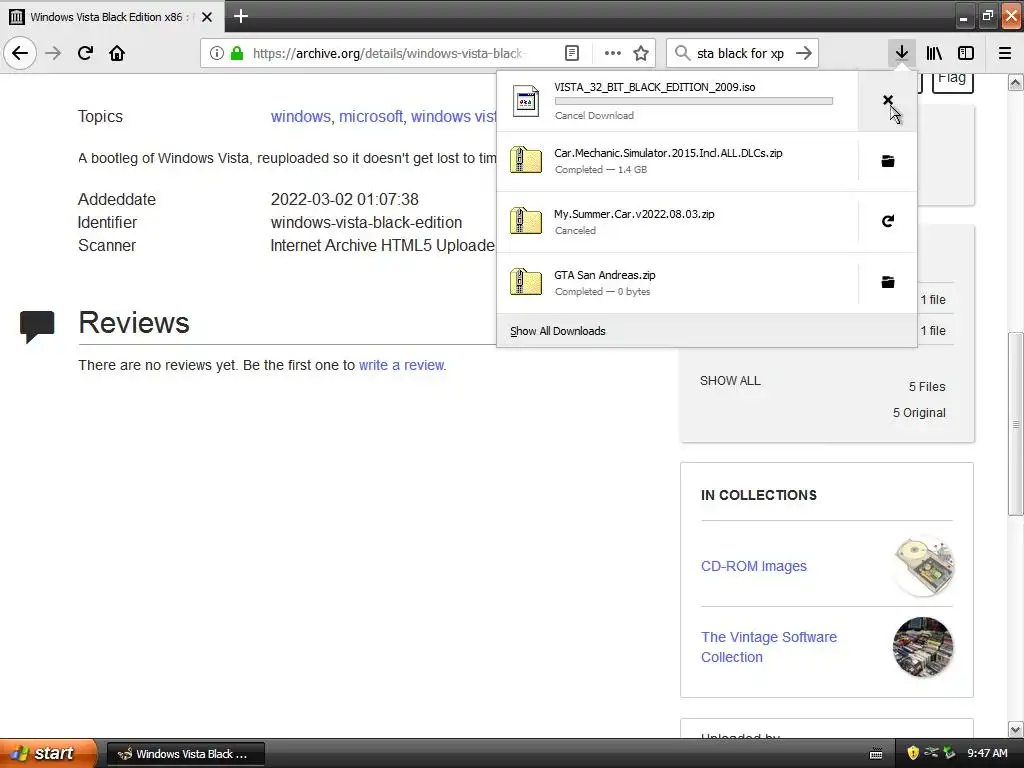Click the page scrollbar down arrow
This screenshot has width=1024, height=768.
click(1016, 729)
